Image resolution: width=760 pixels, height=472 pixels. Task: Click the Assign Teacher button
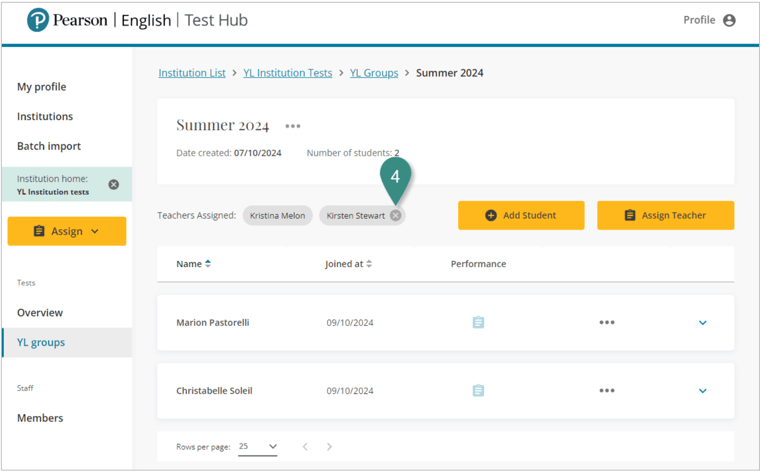(665, 215)
